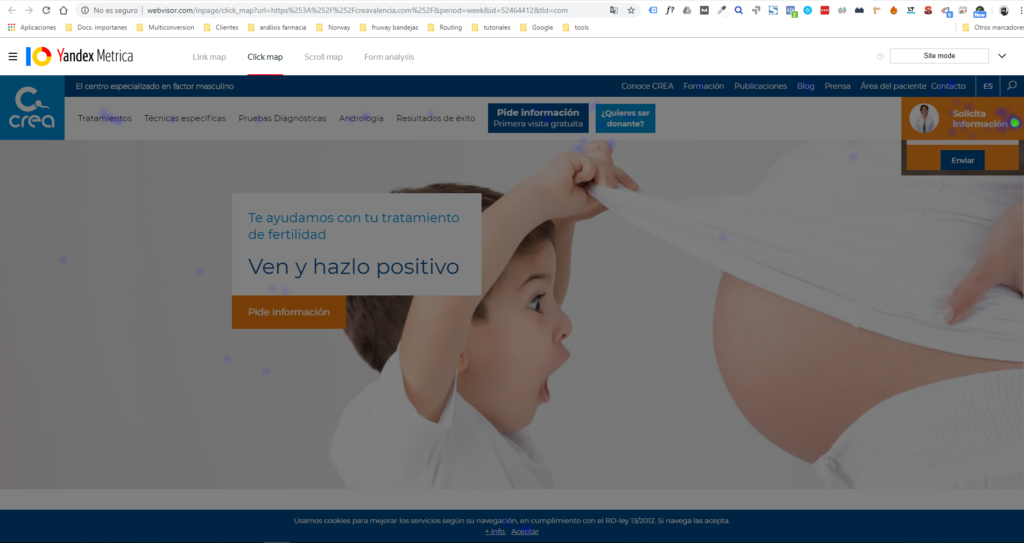Select the Click map tab
Screen dimensions: 1024x543
(x=265, y=57)
